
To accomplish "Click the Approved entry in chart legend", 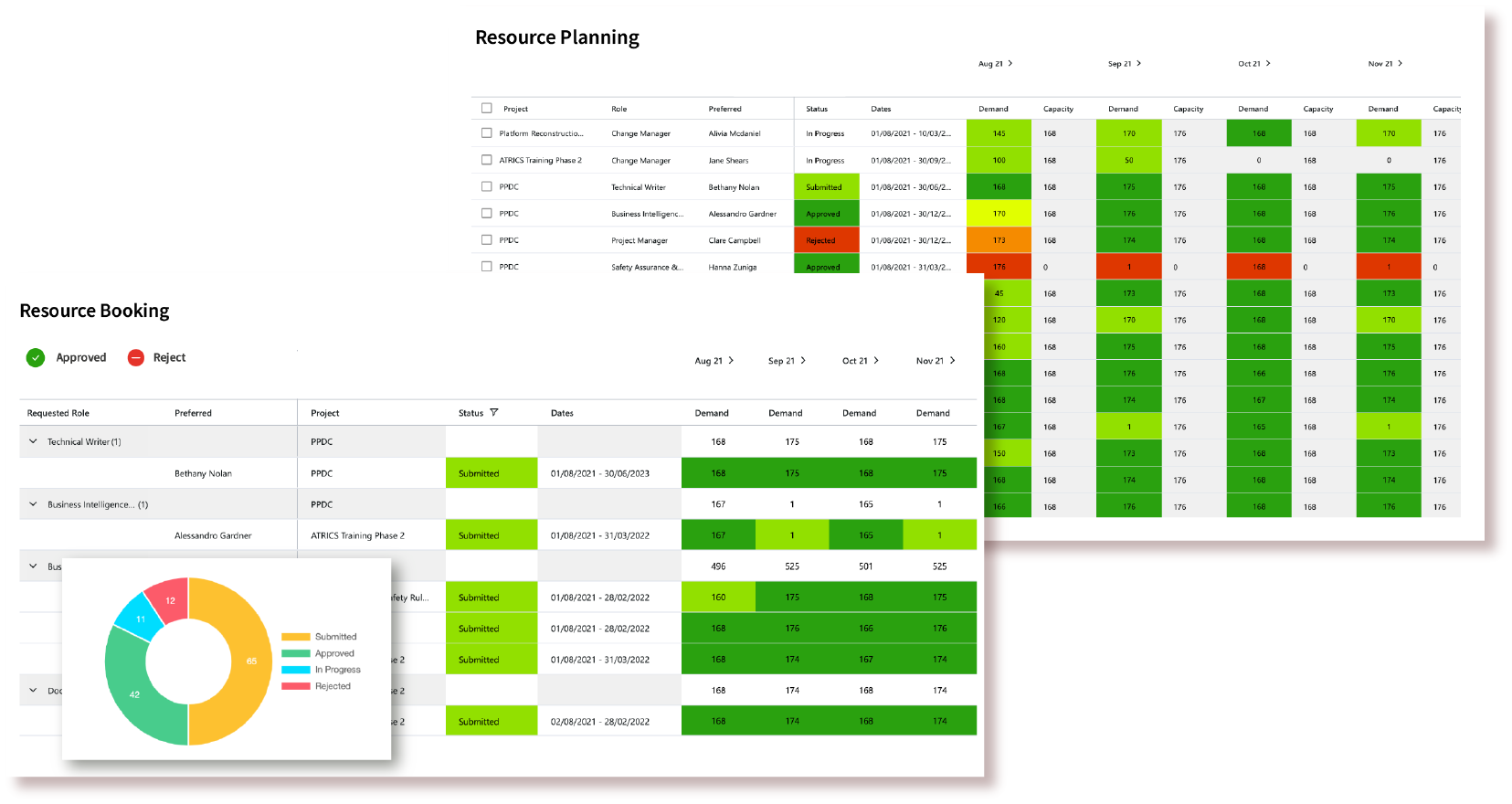I will coord(334,654).
